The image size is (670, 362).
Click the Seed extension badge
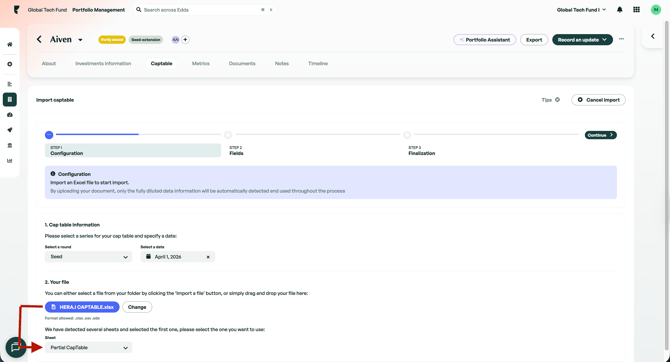[146, 40]
